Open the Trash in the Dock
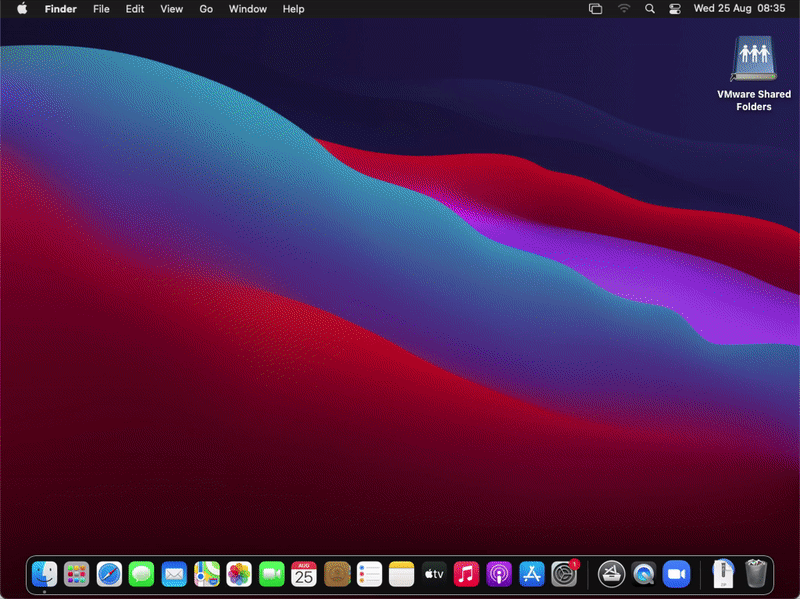Image resolution: width=800 pixels, height=599 pixels. pyautogui.click(x=756, y=574)
